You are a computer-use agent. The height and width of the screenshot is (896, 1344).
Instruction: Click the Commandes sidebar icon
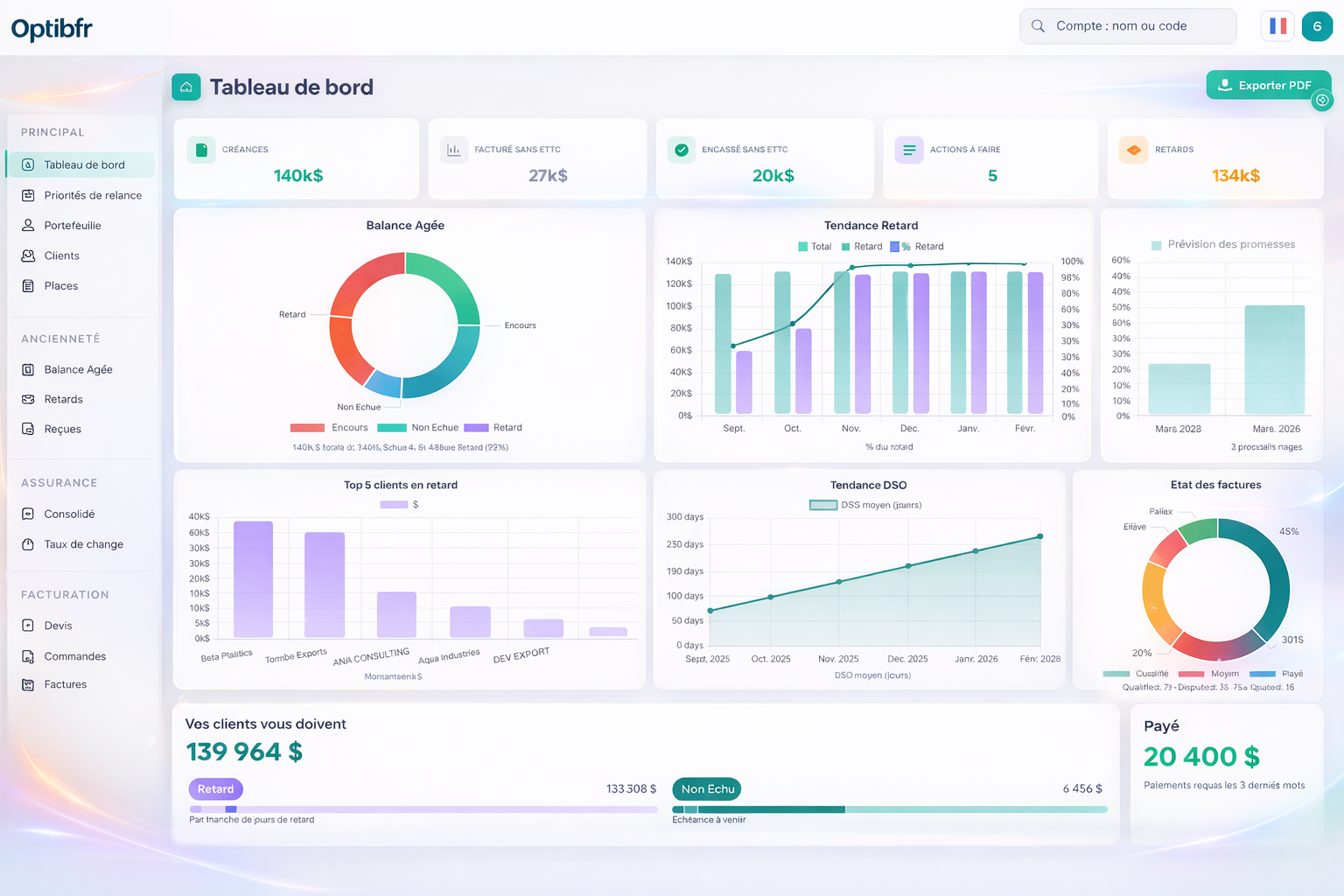pos(28,656)
